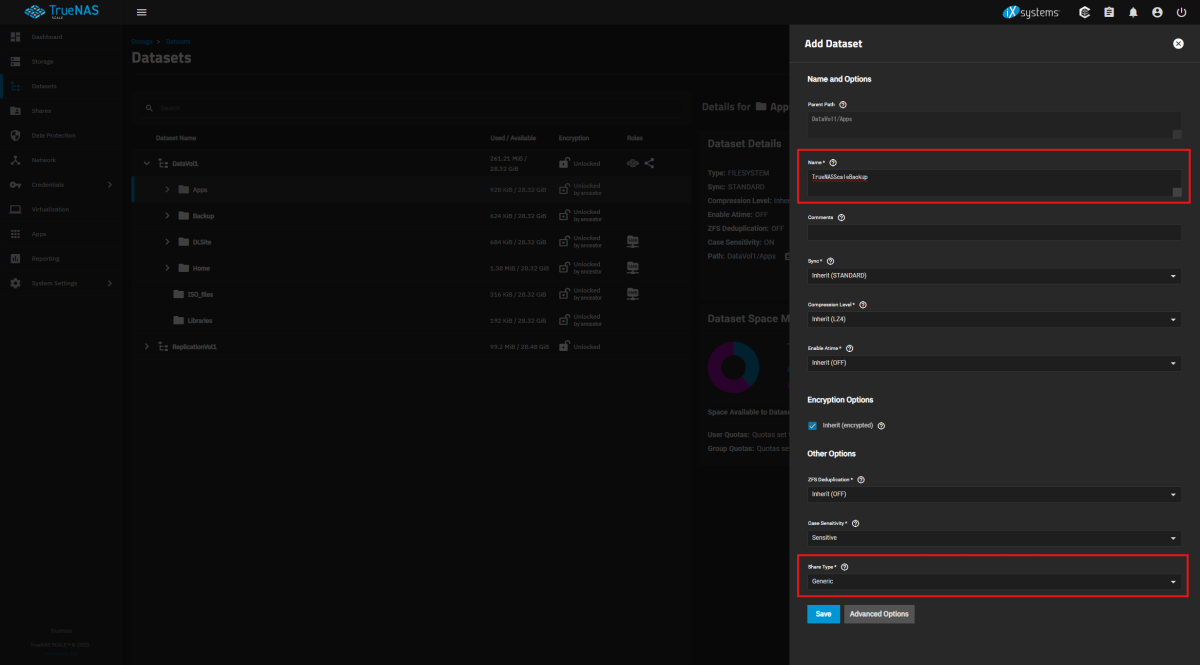Viewport: 1200px width, 665px height.
Task: Click the iXsystems logo
Action: pos(1030,12)
